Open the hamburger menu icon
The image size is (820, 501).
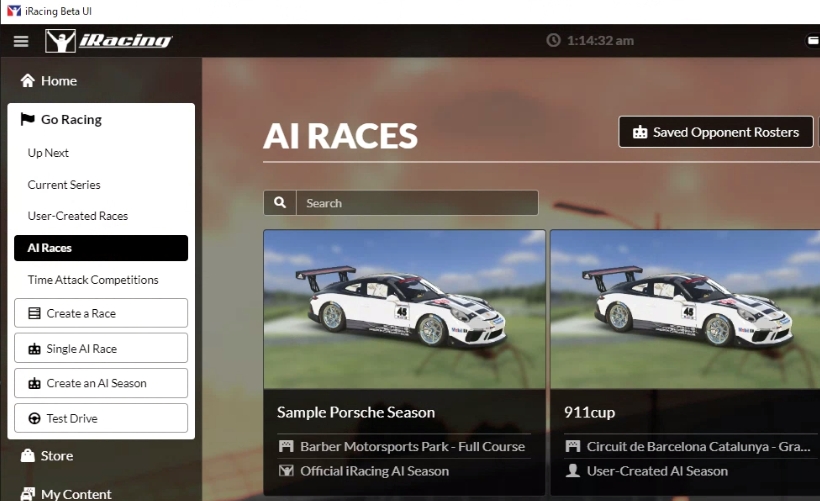[x=21, y=41]
